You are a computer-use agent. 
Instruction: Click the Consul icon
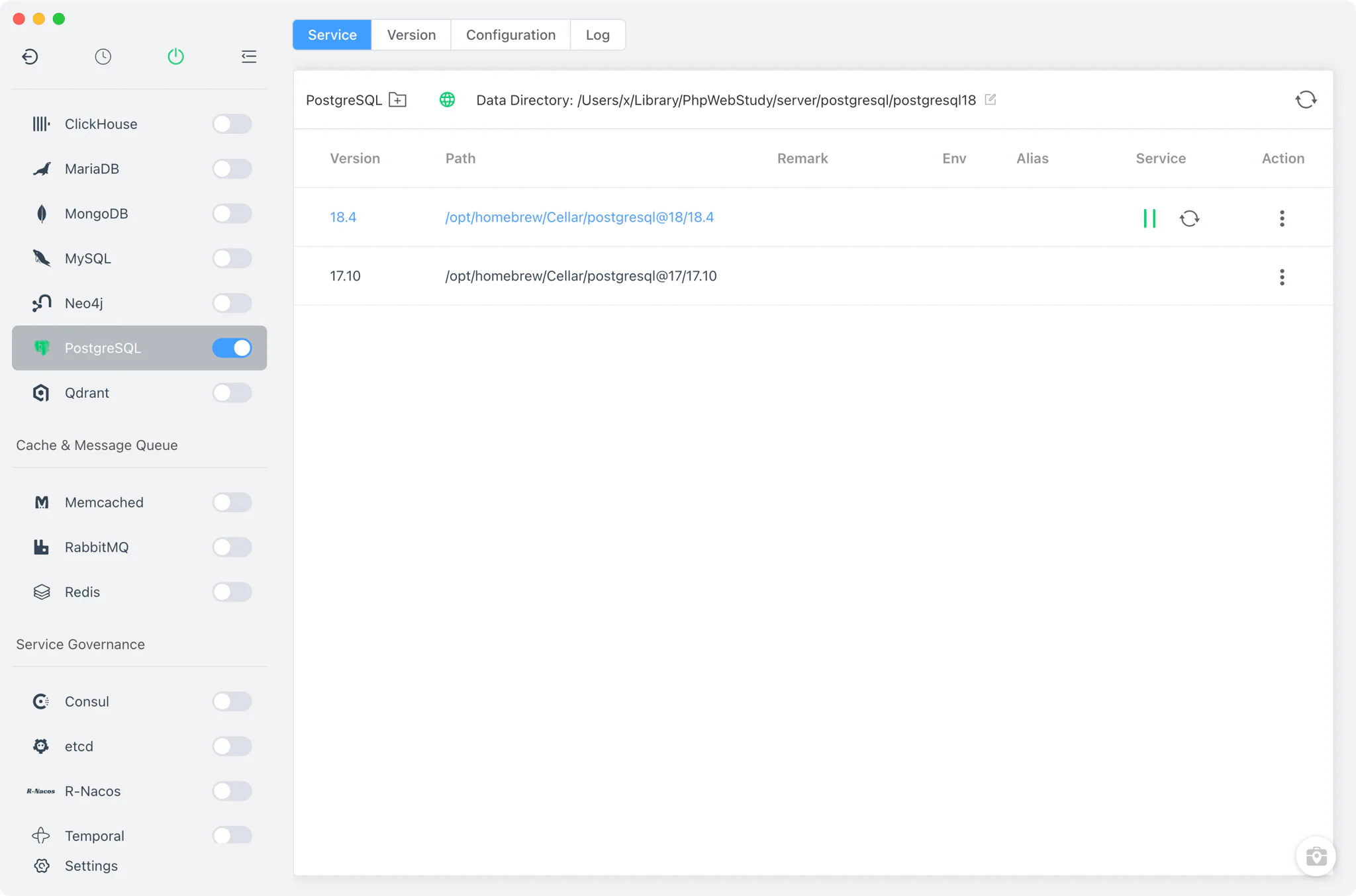coord(41,701)
